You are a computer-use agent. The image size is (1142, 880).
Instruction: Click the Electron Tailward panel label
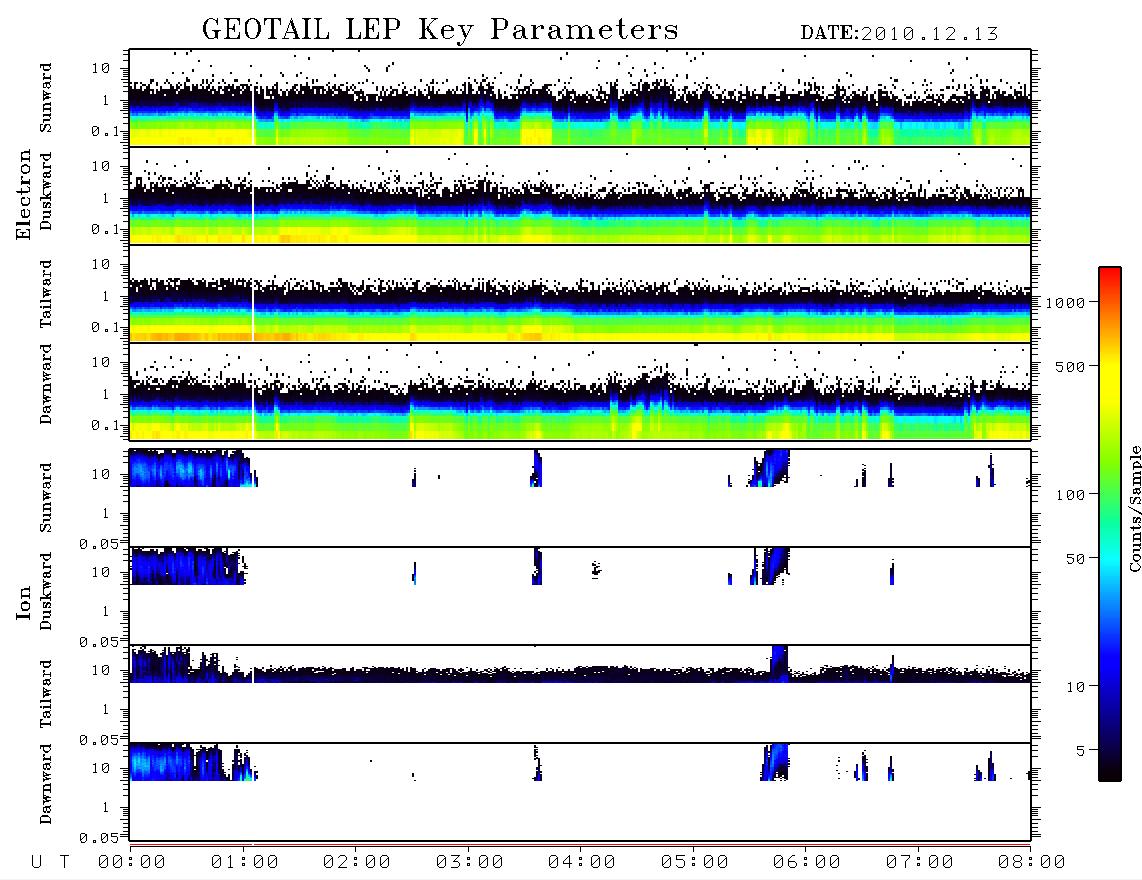[46, 294]
